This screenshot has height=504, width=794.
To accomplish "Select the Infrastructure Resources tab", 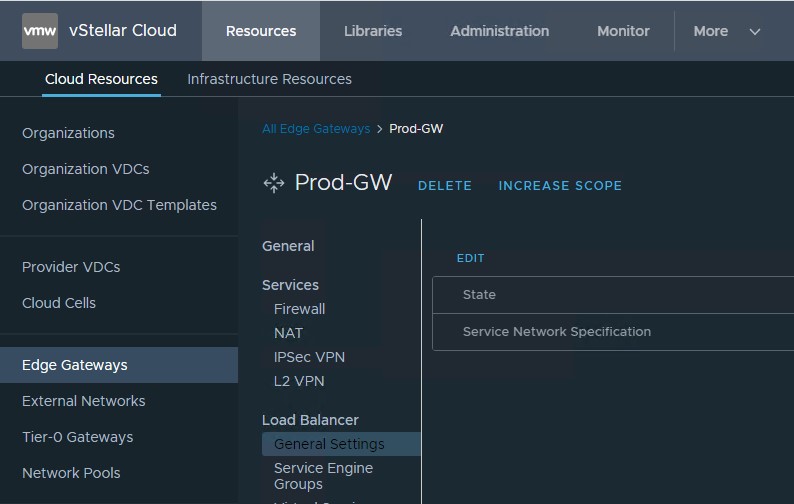I will point(269,79).
